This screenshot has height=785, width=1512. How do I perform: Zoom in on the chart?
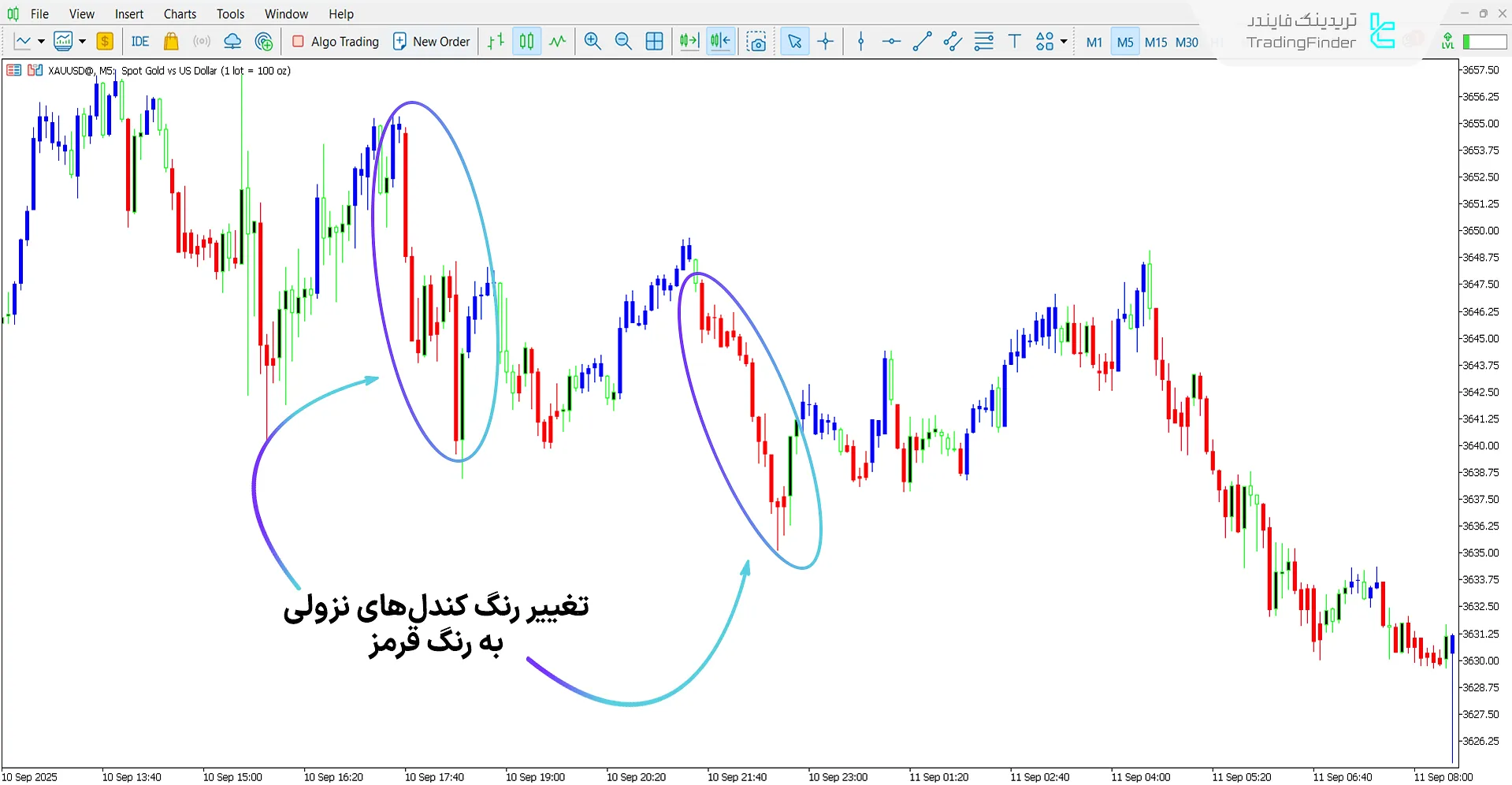[593, 42]
